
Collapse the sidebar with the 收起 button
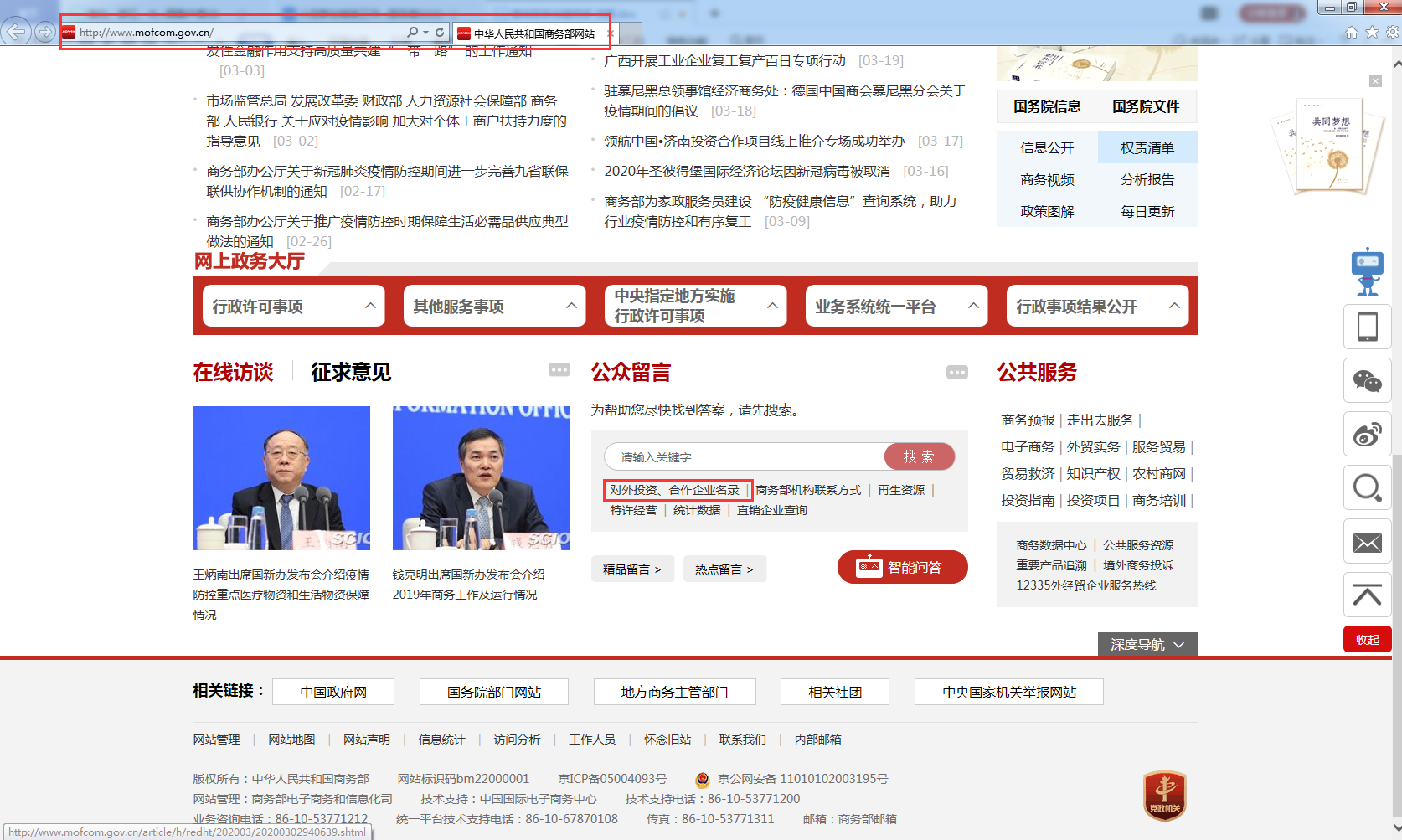click(1367, 640)
